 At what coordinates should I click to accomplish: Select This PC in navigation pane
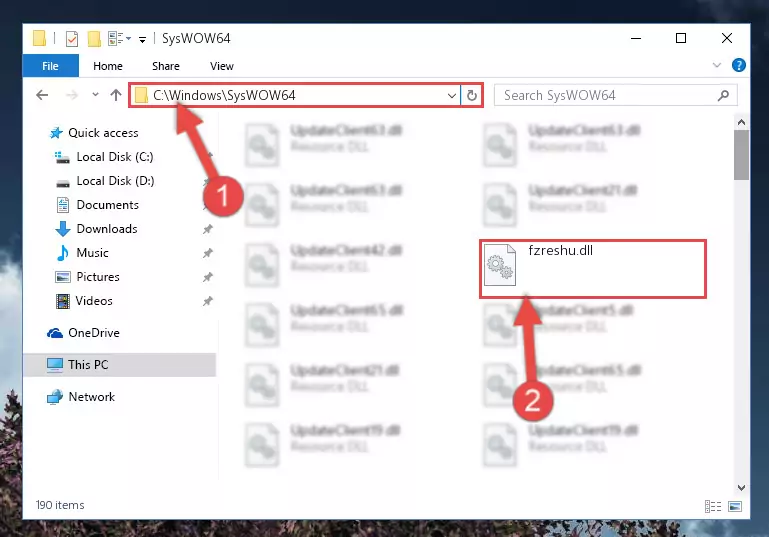point(119,365)
